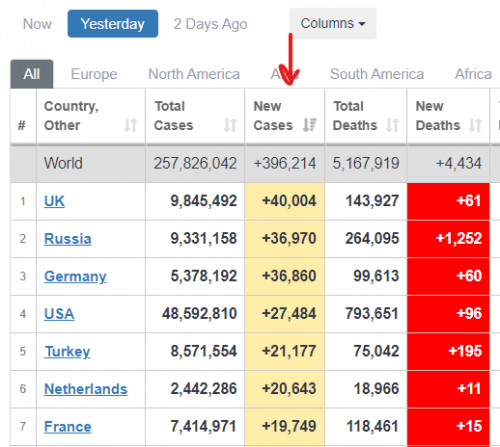Click USA new cases +27,484
The width and height of the screenshot is (500, 447).
point(289,314)
